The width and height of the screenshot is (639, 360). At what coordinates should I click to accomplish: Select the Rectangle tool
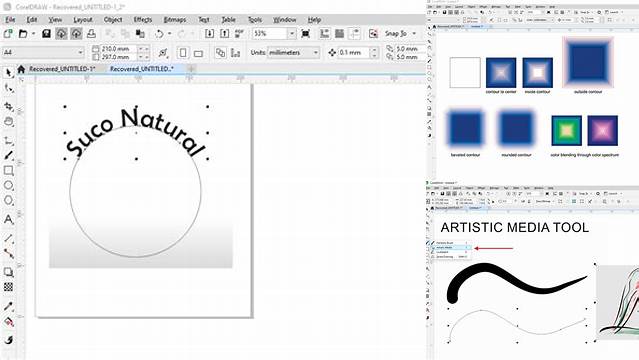click(8, 170)
